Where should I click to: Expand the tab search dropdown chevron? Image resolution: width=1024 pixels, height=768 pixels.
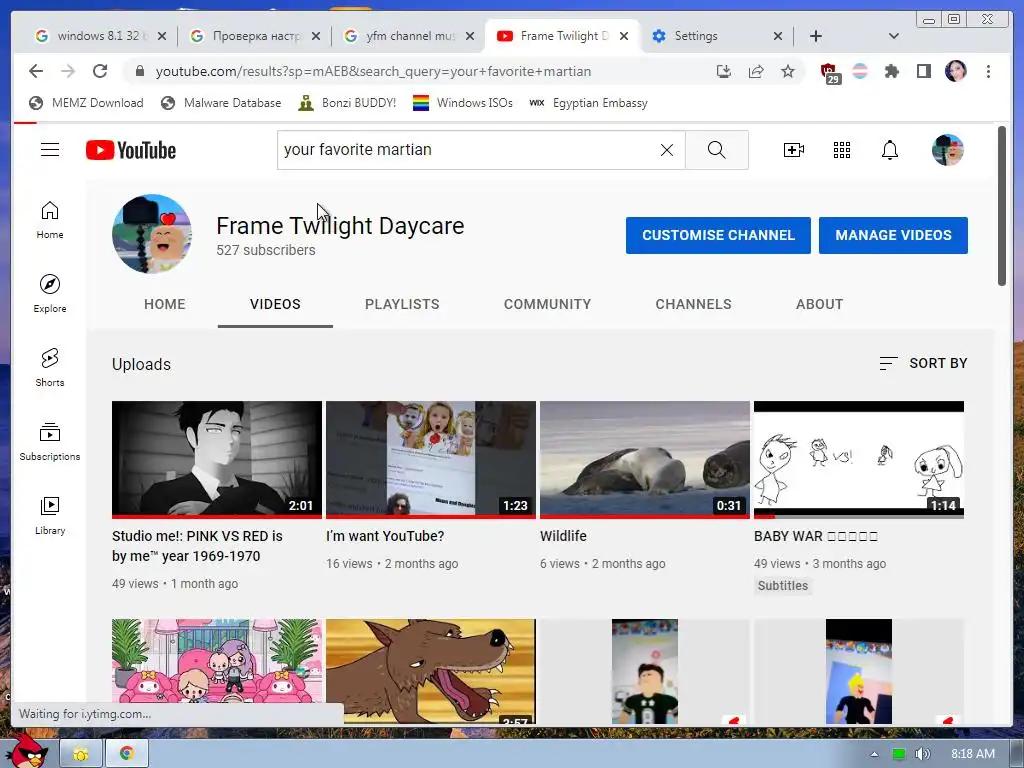tap(894, 36)
